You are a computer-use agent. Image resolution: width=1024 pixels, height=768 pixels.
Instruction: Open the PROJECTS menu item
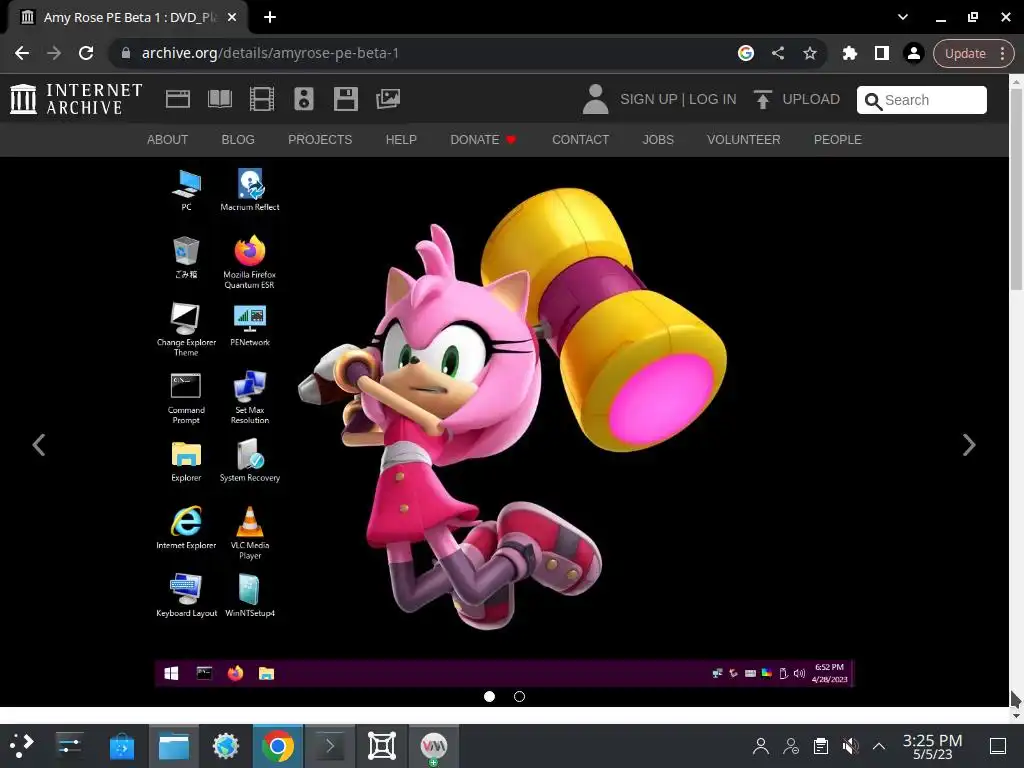[320, 140]
